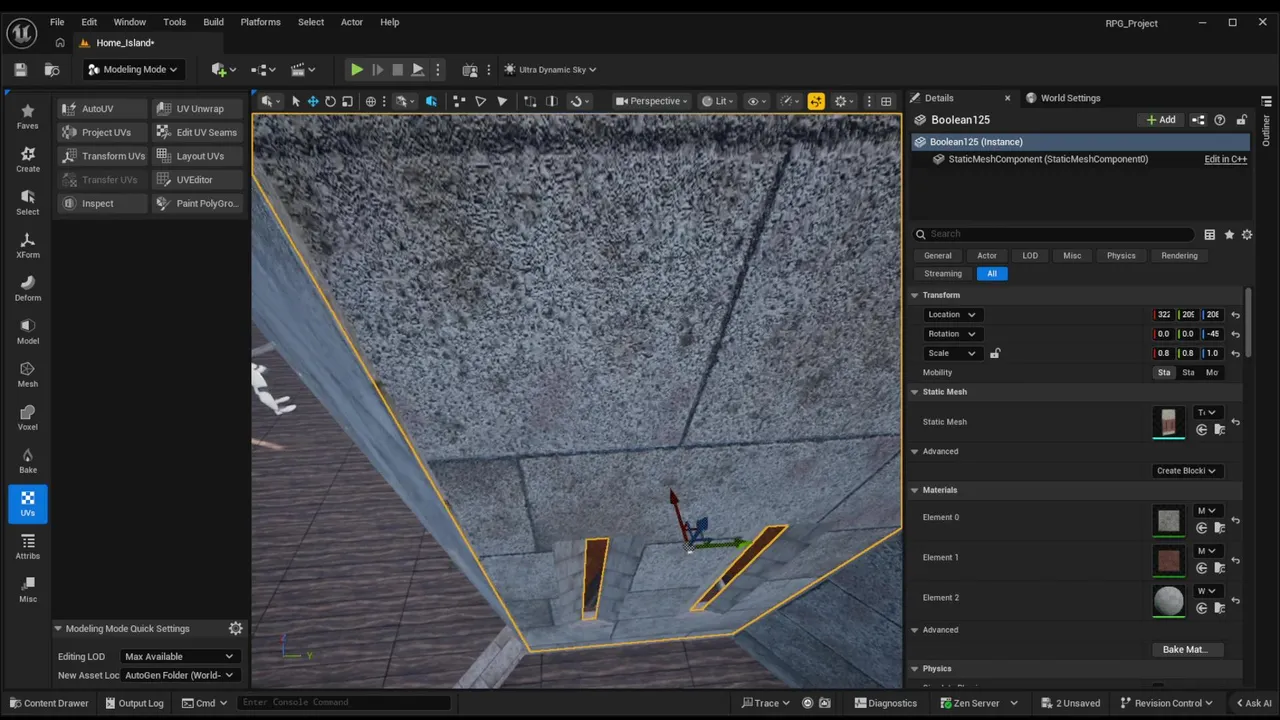Enable the Physics filter in Details
The image size is (1280, 720).
[1120, 256]
